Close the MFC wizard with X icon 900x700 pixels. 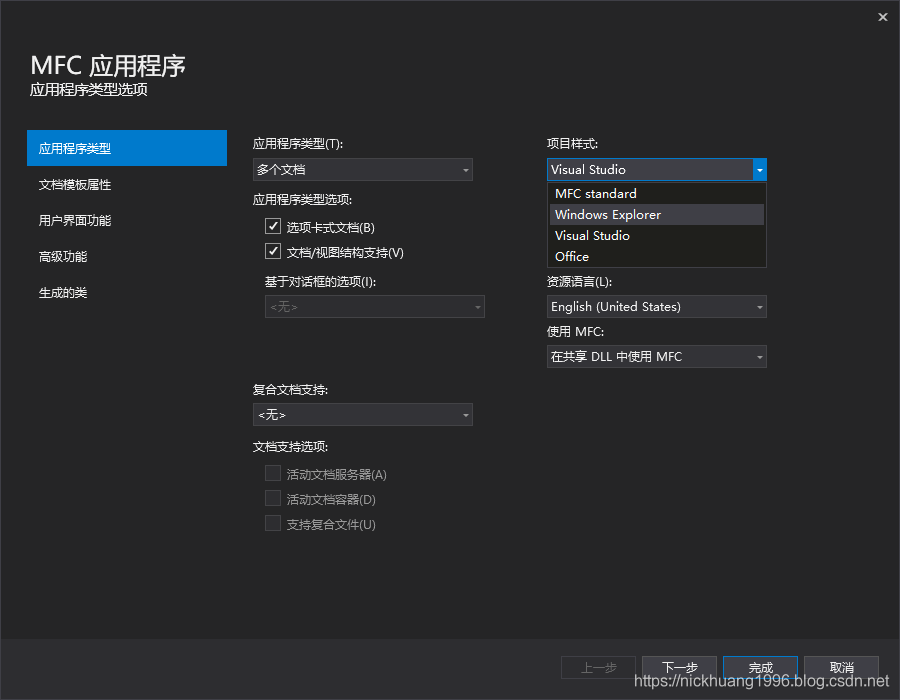coord(883,17)
